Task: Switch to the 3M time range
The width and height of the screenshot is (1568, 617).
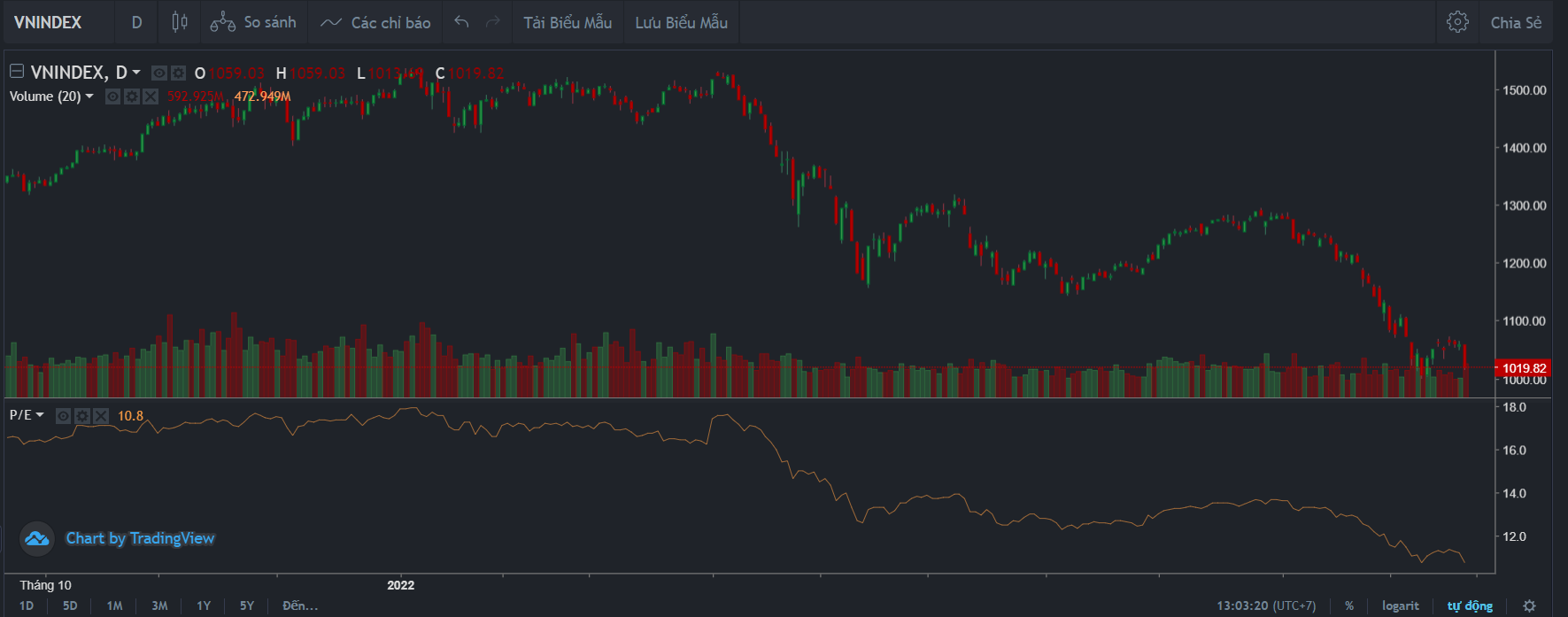Action: [x=159, y=605]
